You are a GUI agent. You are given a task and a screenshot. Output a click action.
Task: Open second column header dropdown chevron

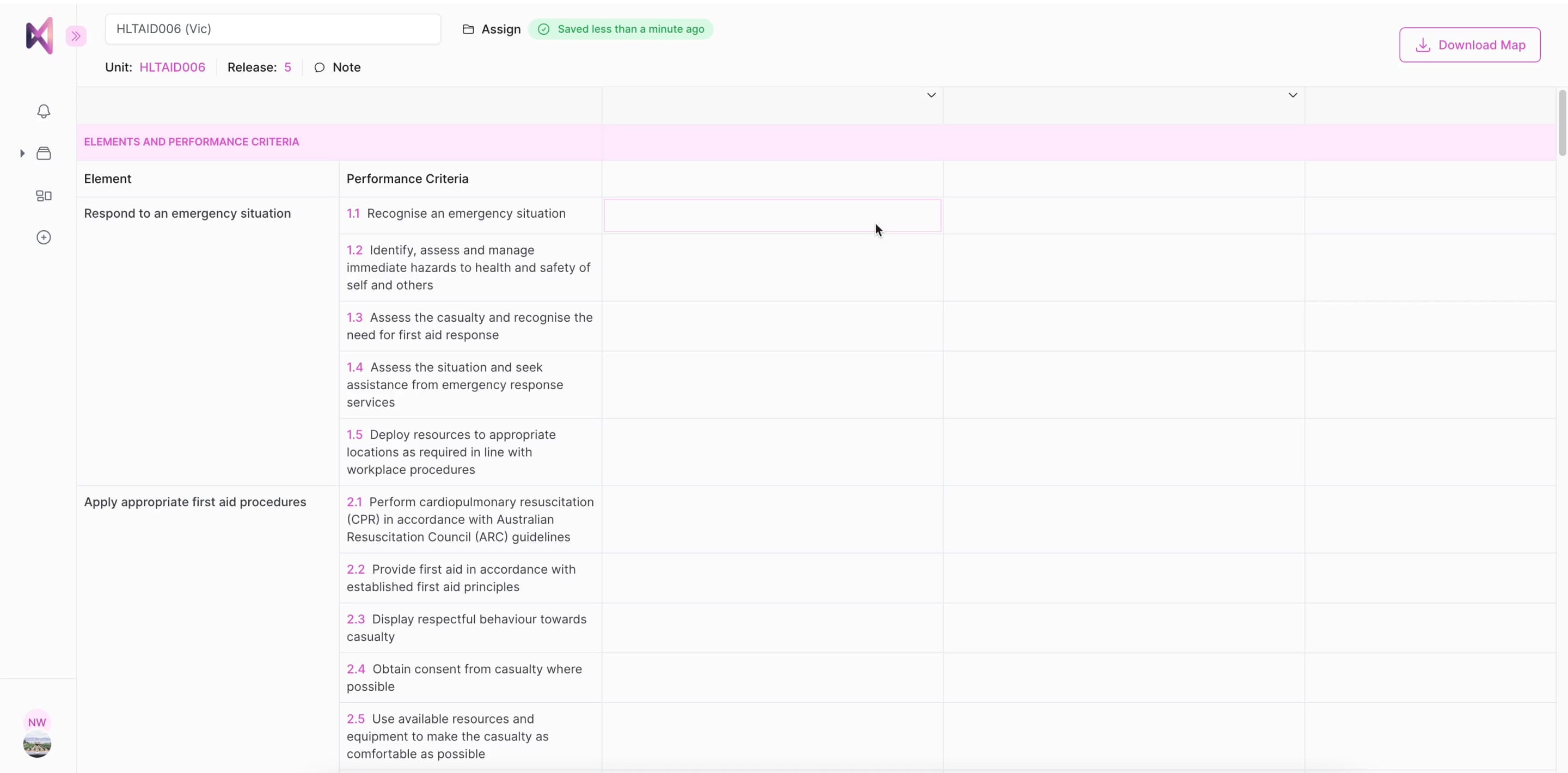[x=1293, y=95]
